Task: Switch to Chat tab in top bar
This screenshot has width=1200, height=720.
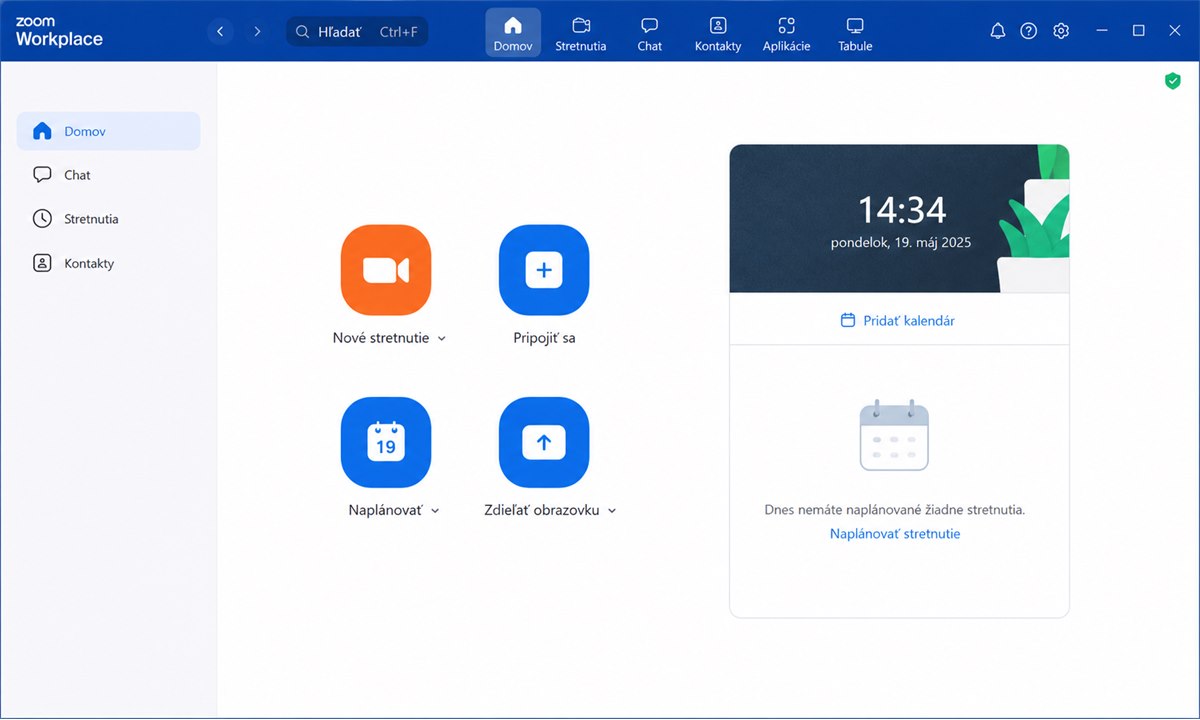Action: coord(650,32)
